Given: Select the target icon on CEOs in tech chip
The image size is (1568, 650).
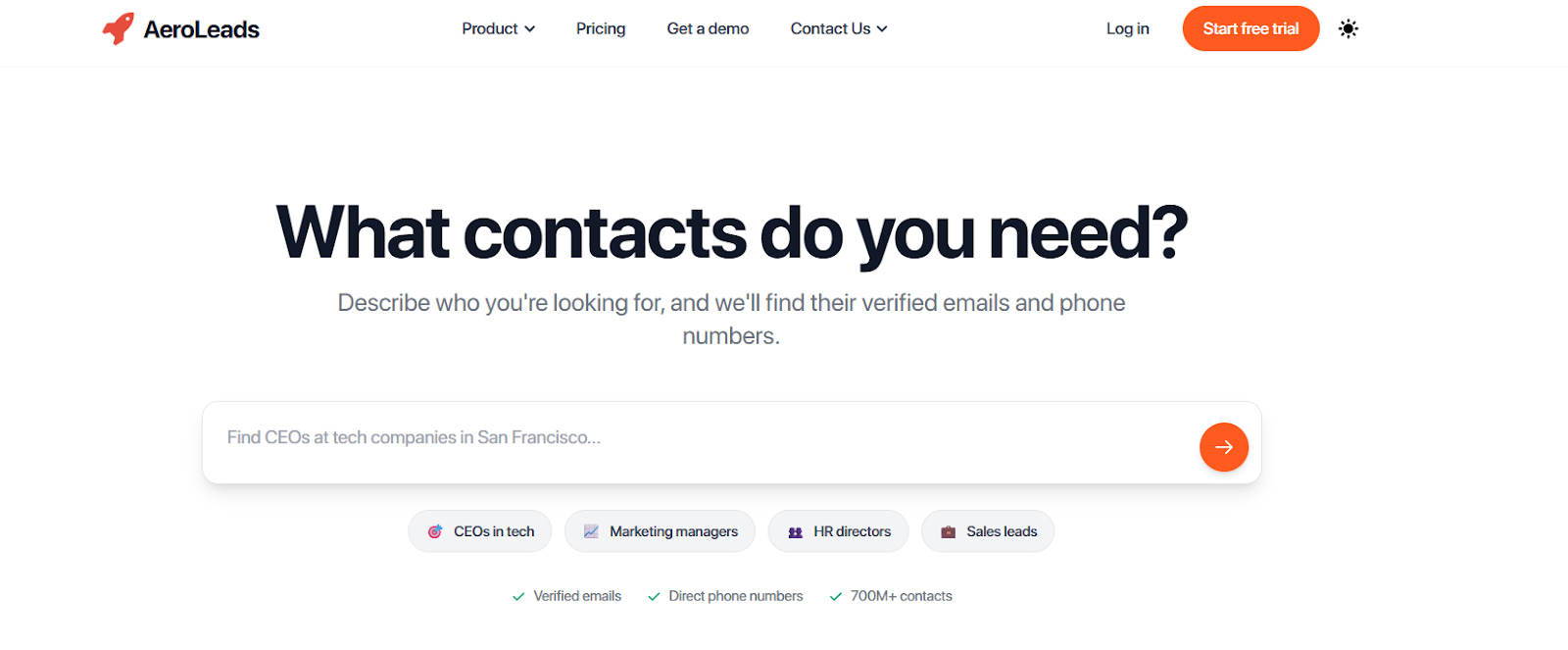Looking at the screenshot, I should (437, 530).
